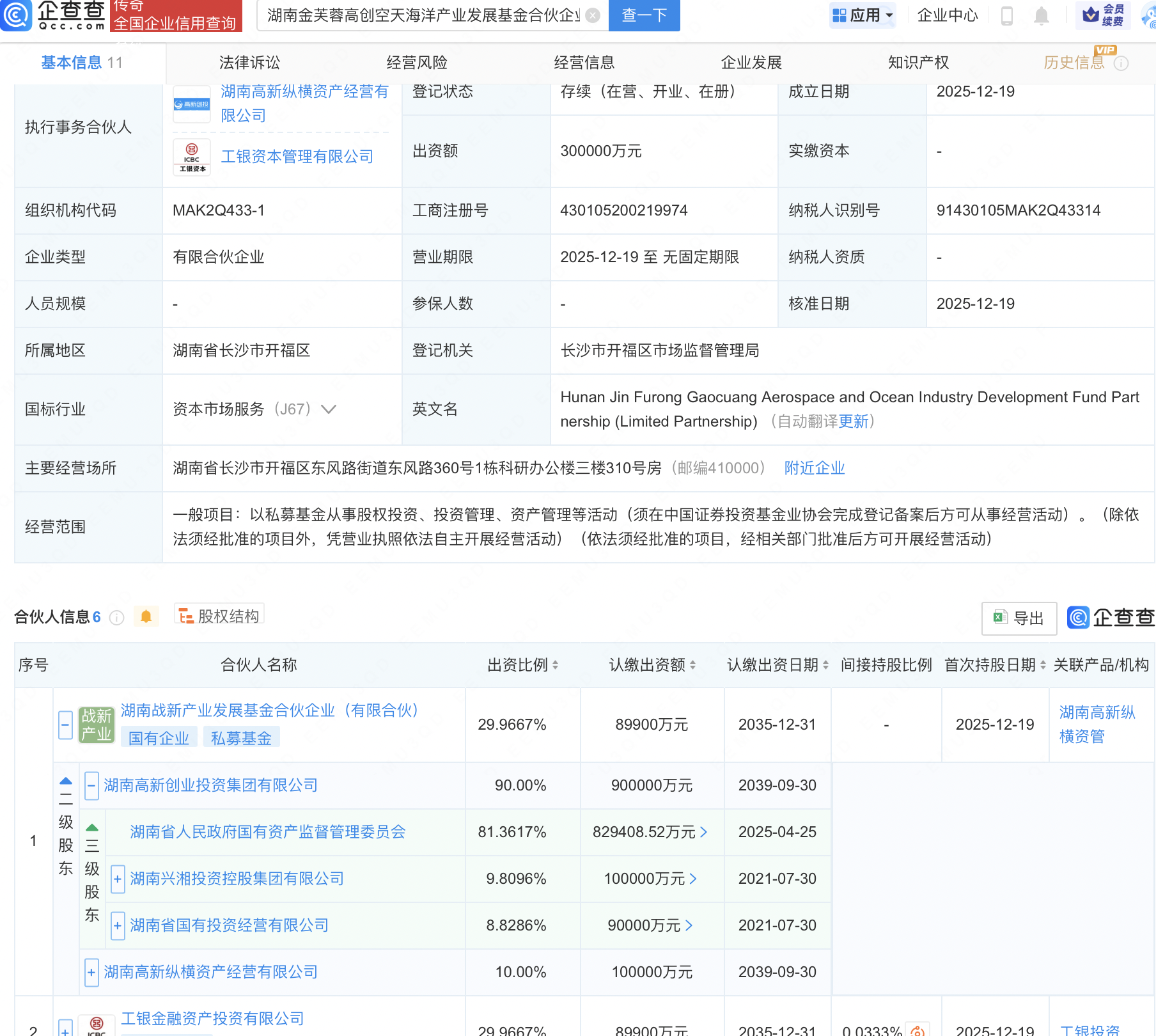This screenshot has width=1156, height=1036.
Task: Expand 湖南省国有投资经营 shareholder row
Action: (118, 925)
